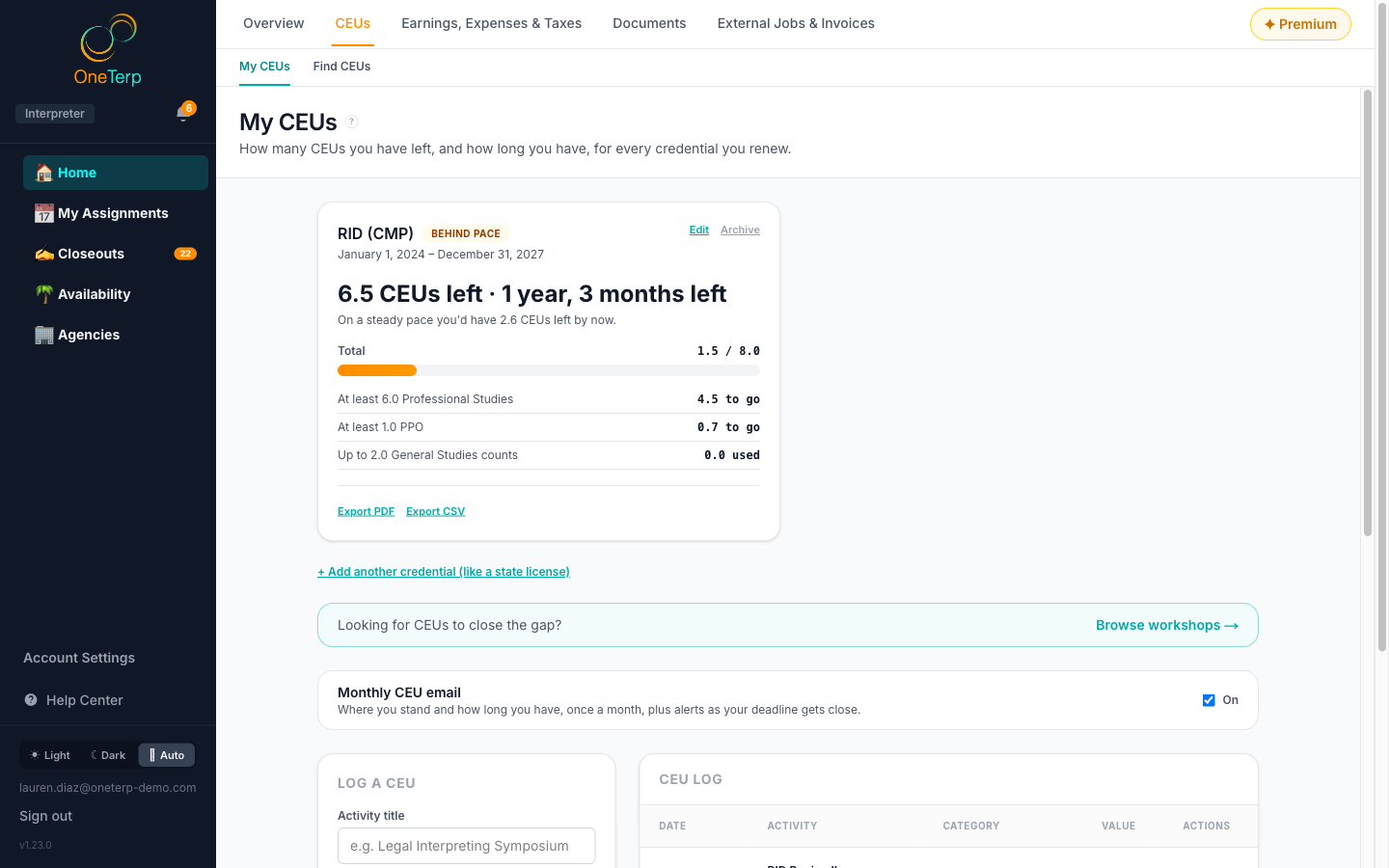Open External Jobs & Invoices tab
The image size is (1389, 868).
pos(796,23)
